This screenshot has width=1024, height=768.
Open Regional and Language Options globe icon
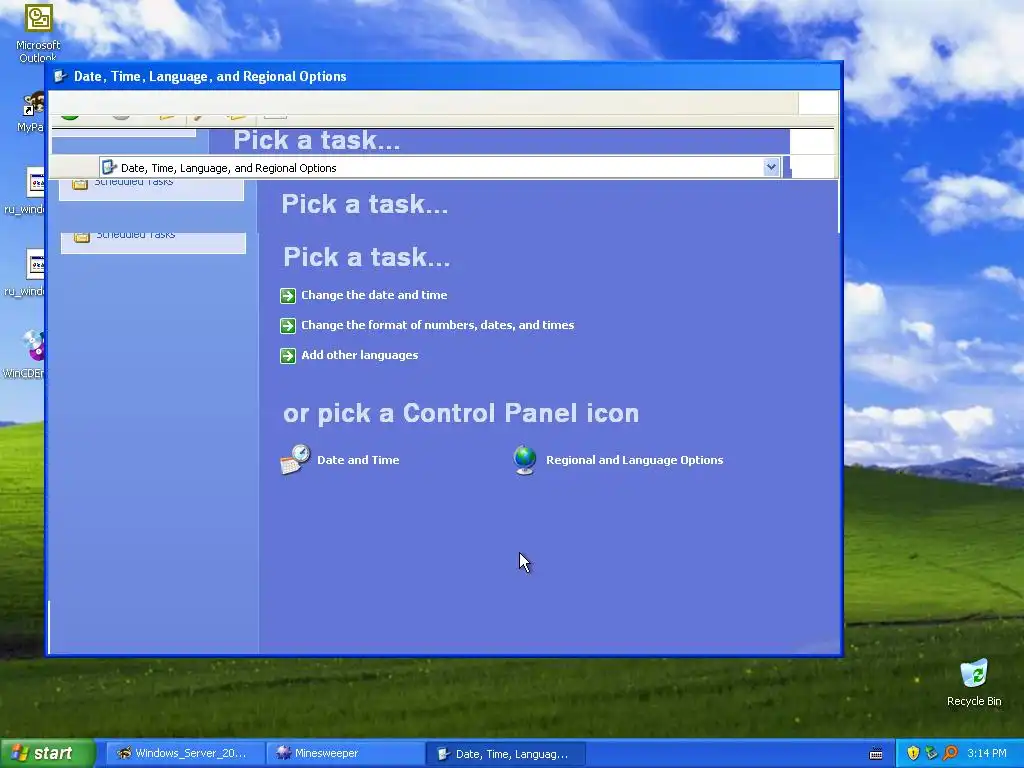pyautogui.click(x=525, y=460)
